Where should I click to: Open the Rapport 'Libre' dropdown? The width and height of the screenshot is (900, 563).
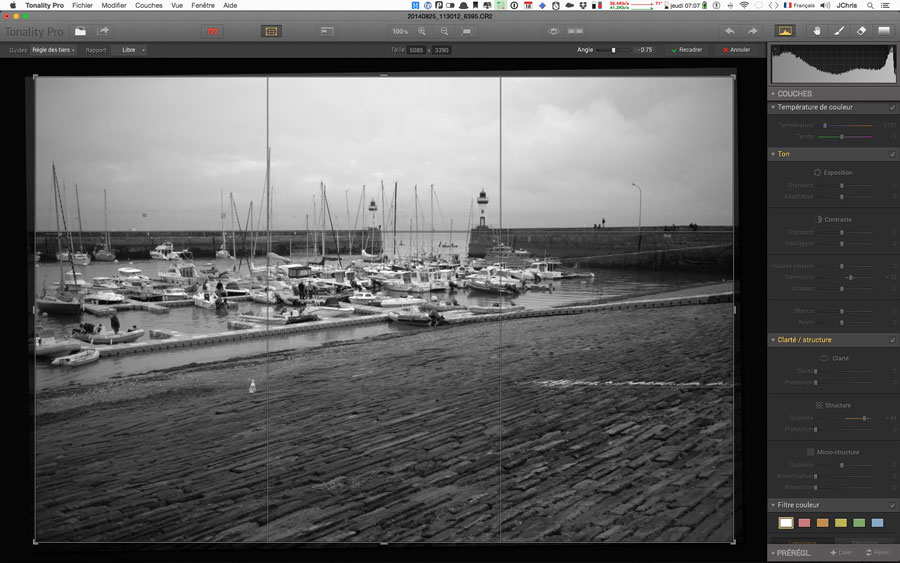pos(129,50)
